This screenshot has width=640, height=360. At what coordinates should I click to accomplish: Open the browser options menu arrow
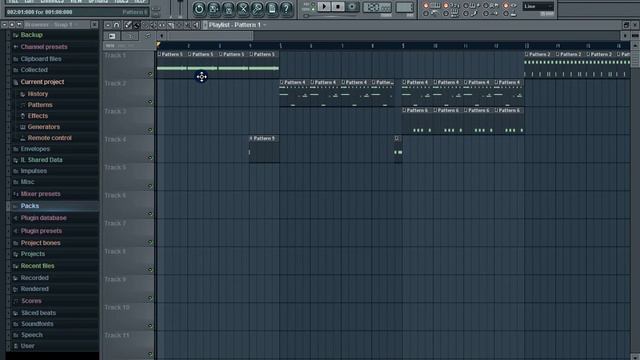(4, 25)
